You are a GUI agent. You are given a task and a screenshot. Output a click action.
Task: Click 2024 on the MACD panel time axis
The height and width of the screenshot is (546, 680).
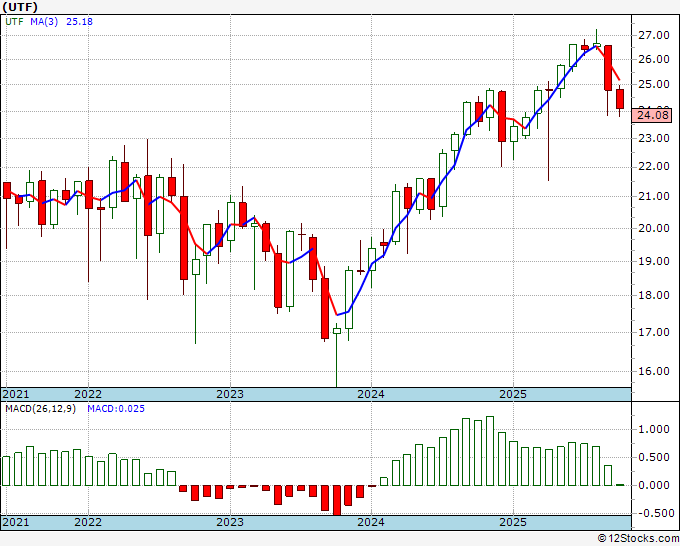[x=371, y=522]
